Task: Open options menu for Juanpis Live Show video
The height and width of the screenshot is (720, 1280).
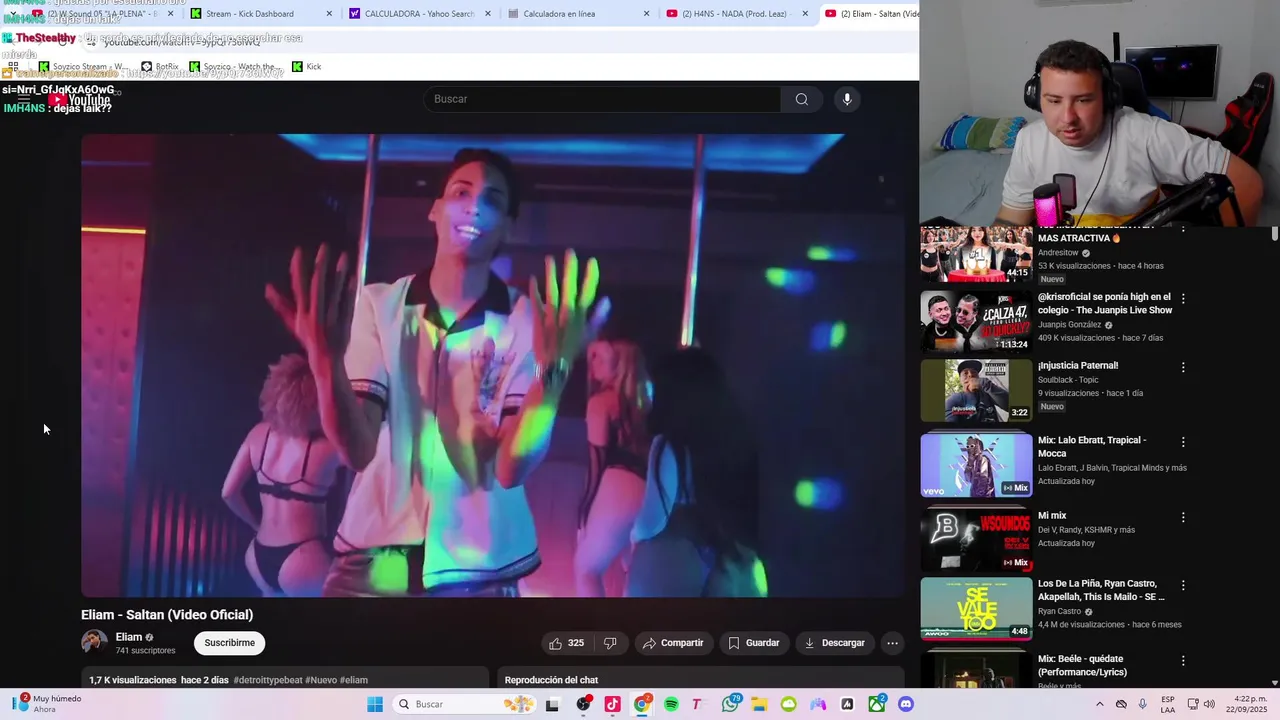Action: click(1183, 298)
